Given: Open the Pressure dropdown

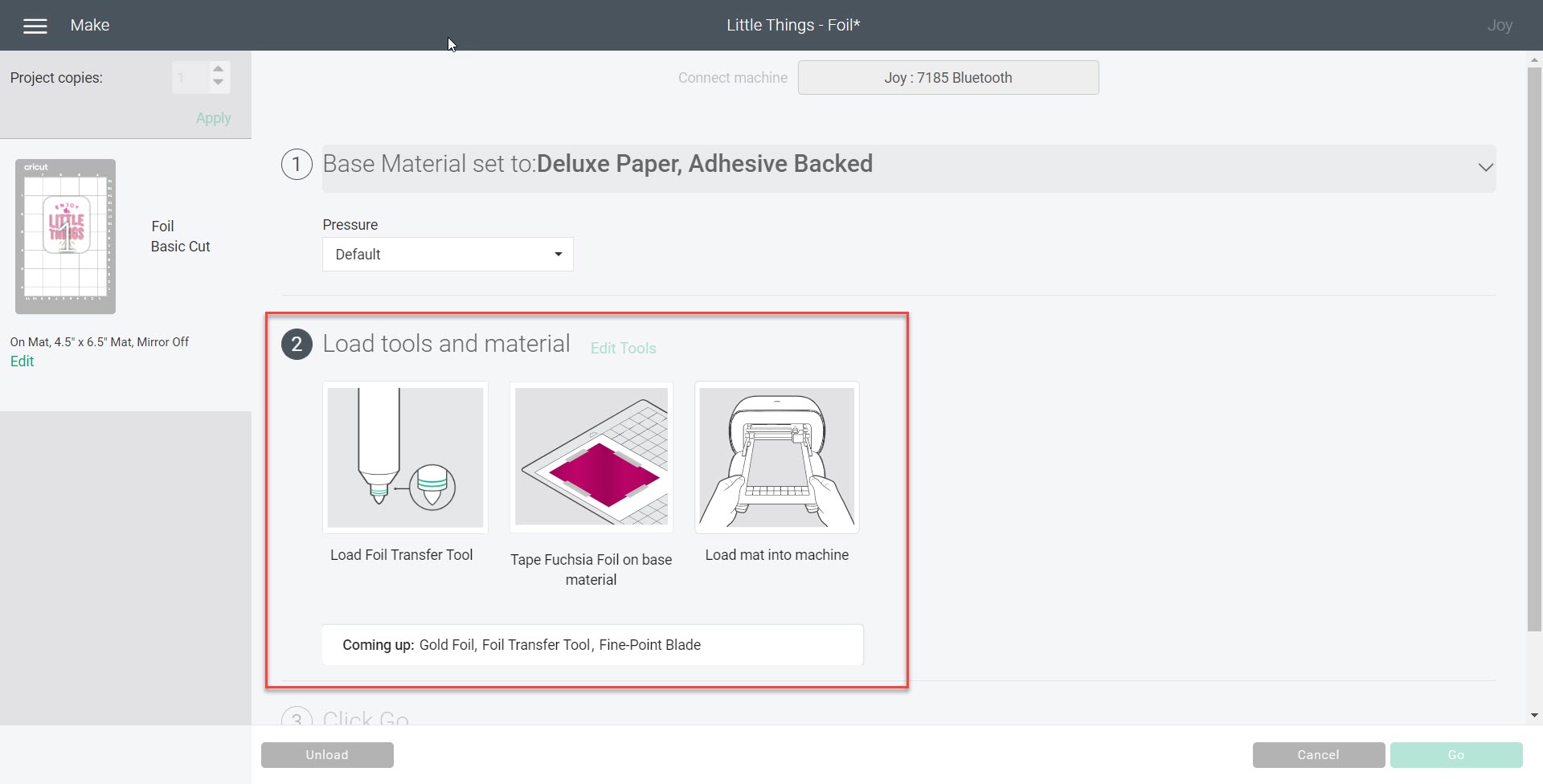Looking at the screenshot, I should (x=448, y=255).
